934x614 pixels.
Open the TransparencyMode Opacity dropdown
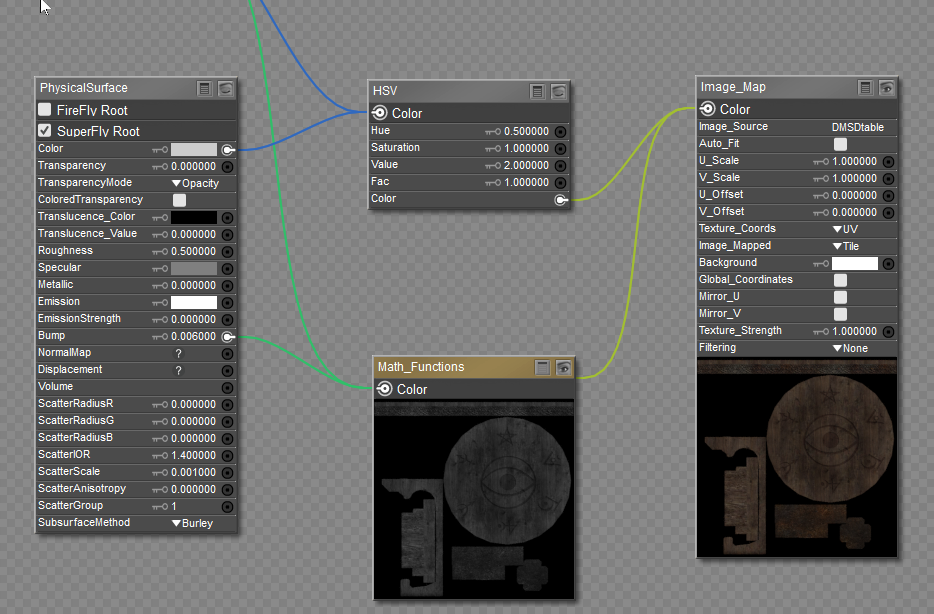[195, 183]
